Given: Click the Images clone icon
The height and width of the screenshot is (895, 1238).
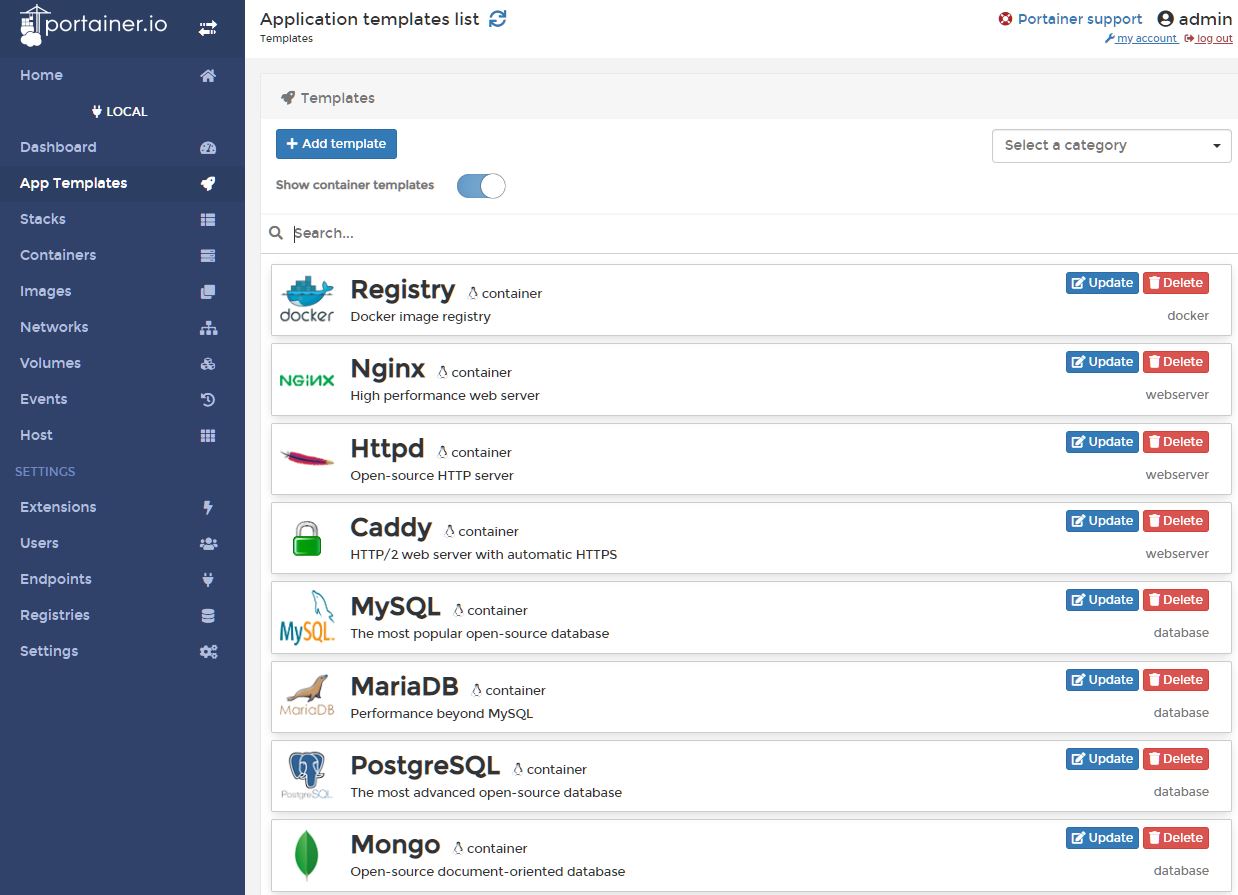Looking at the screenshot, I should [x=208, y=291].
